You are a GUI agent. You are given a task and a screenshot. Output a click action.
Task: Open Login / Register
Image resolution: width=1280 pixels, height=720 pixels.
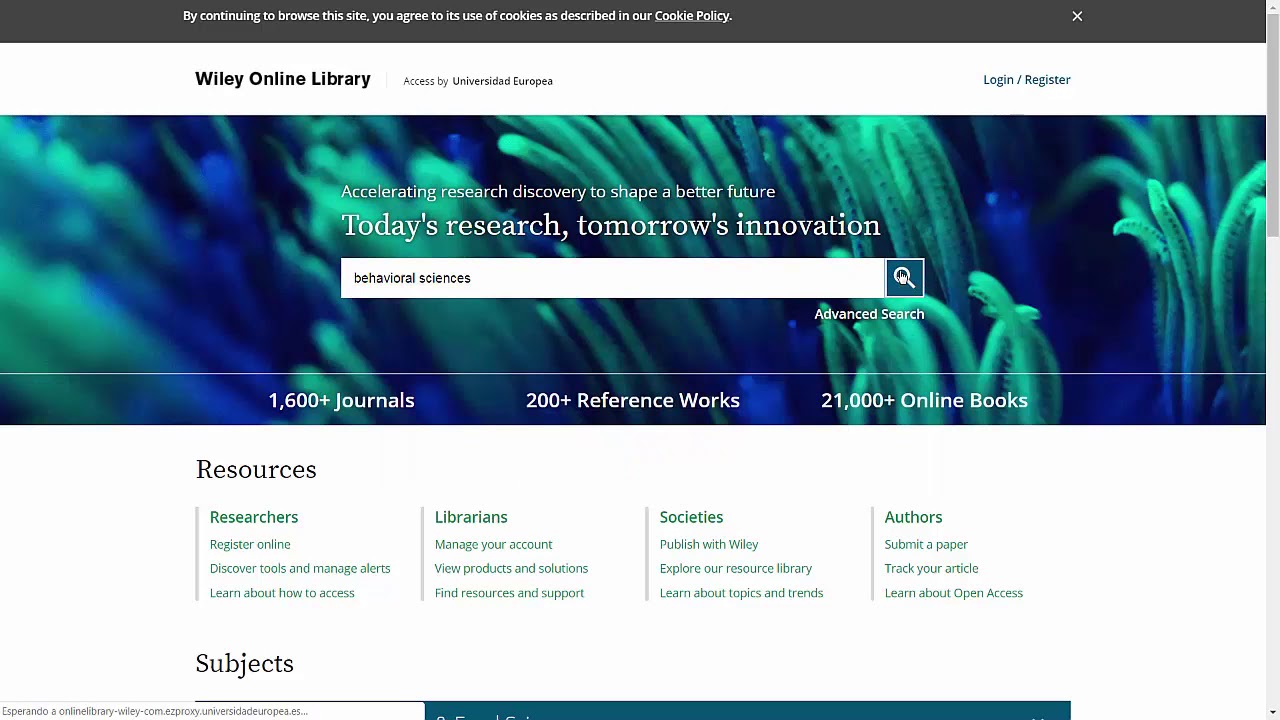(x=1026, y=80)
